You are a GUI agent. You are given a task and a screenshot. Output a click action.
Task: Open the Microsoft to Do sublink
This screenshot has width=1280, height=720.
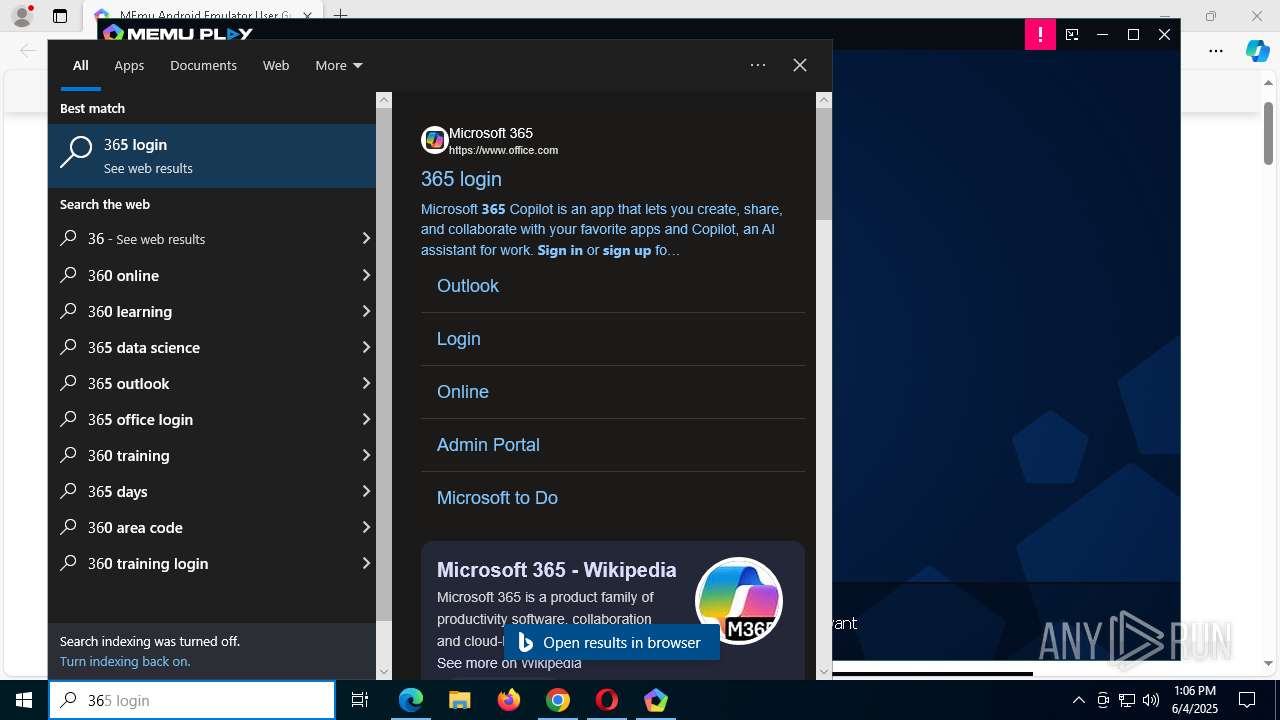[x=497, y=498]
